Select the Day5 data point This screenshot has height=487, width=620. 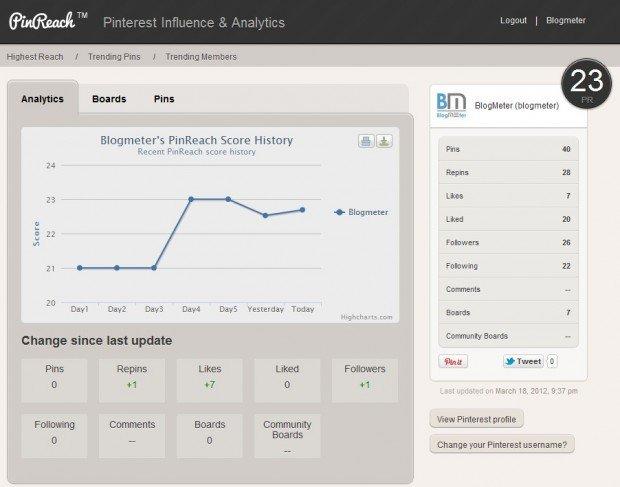click(228, 199)
